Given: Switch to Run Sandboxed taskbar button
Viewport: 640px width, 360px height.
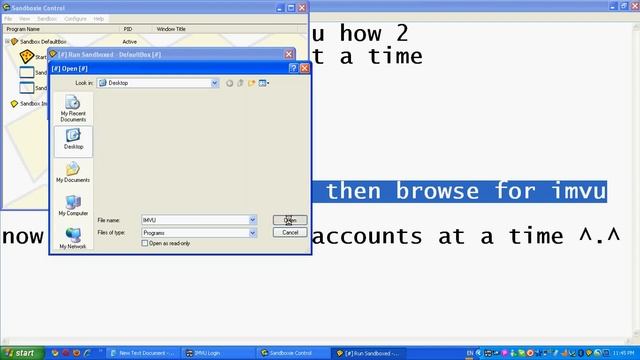Looking at the screenshot, I should click(369, 353).
